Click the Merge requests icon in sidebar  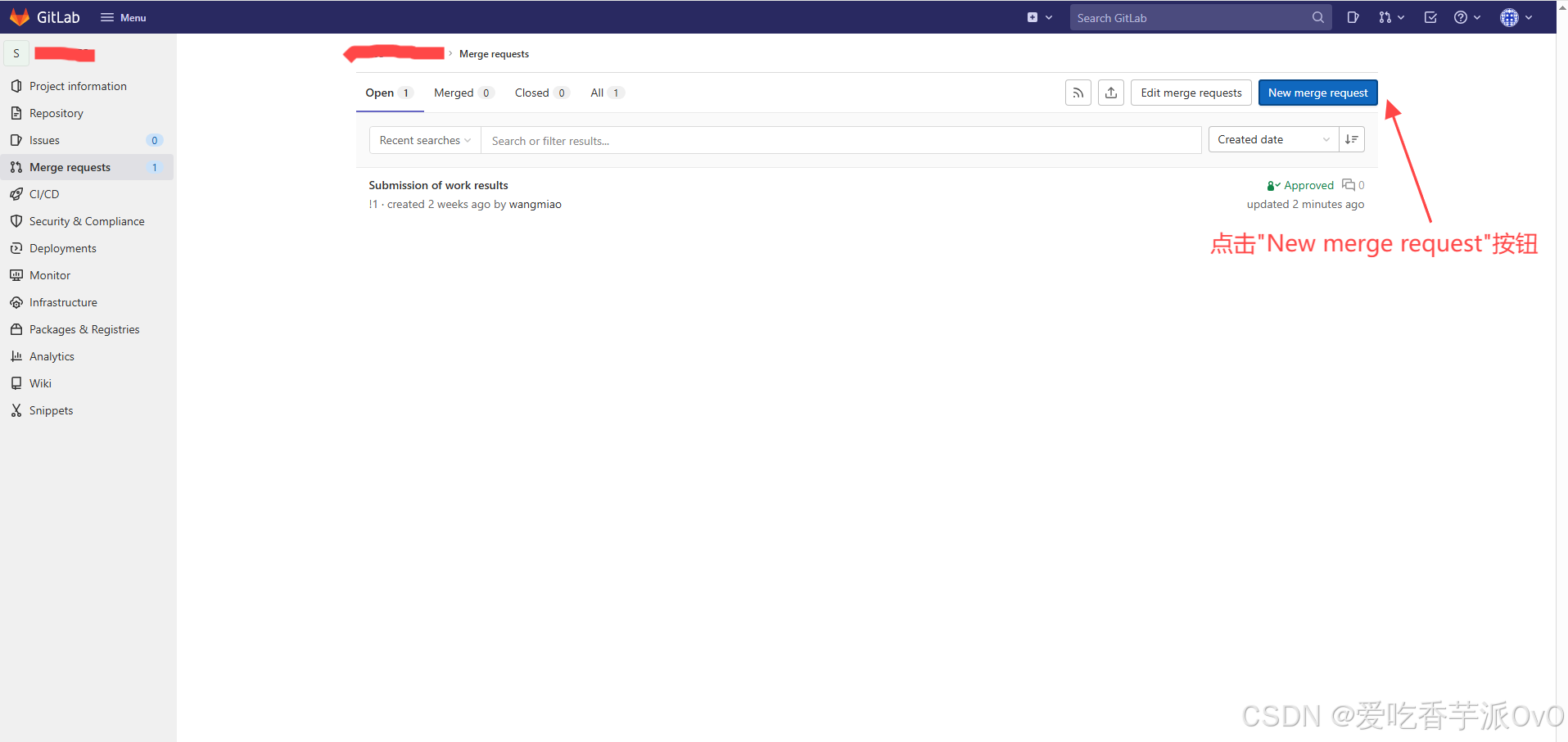pyautogui.click(x=16, y=167)
